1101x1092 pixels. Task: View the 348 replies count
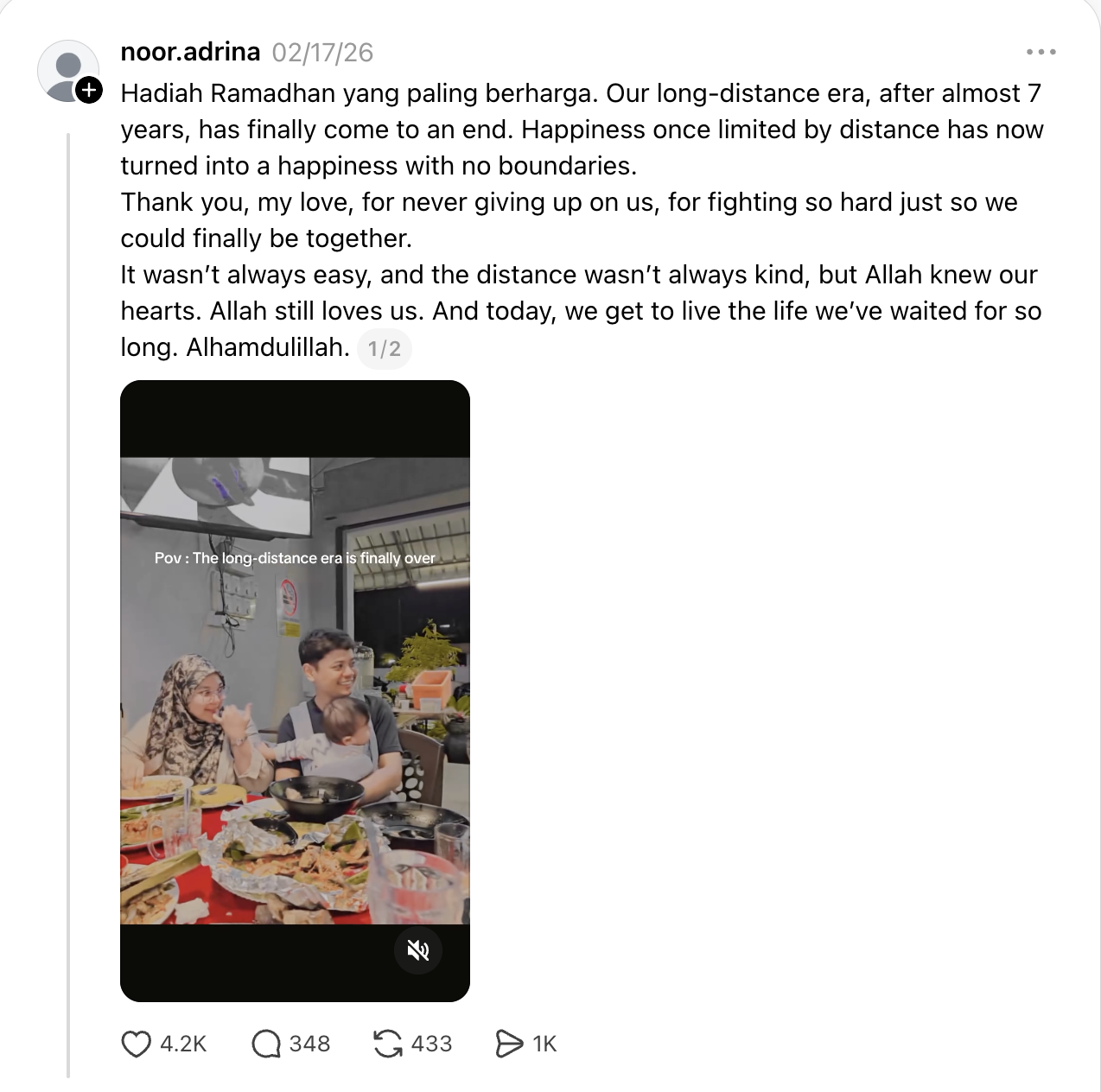pos(309,1044)
